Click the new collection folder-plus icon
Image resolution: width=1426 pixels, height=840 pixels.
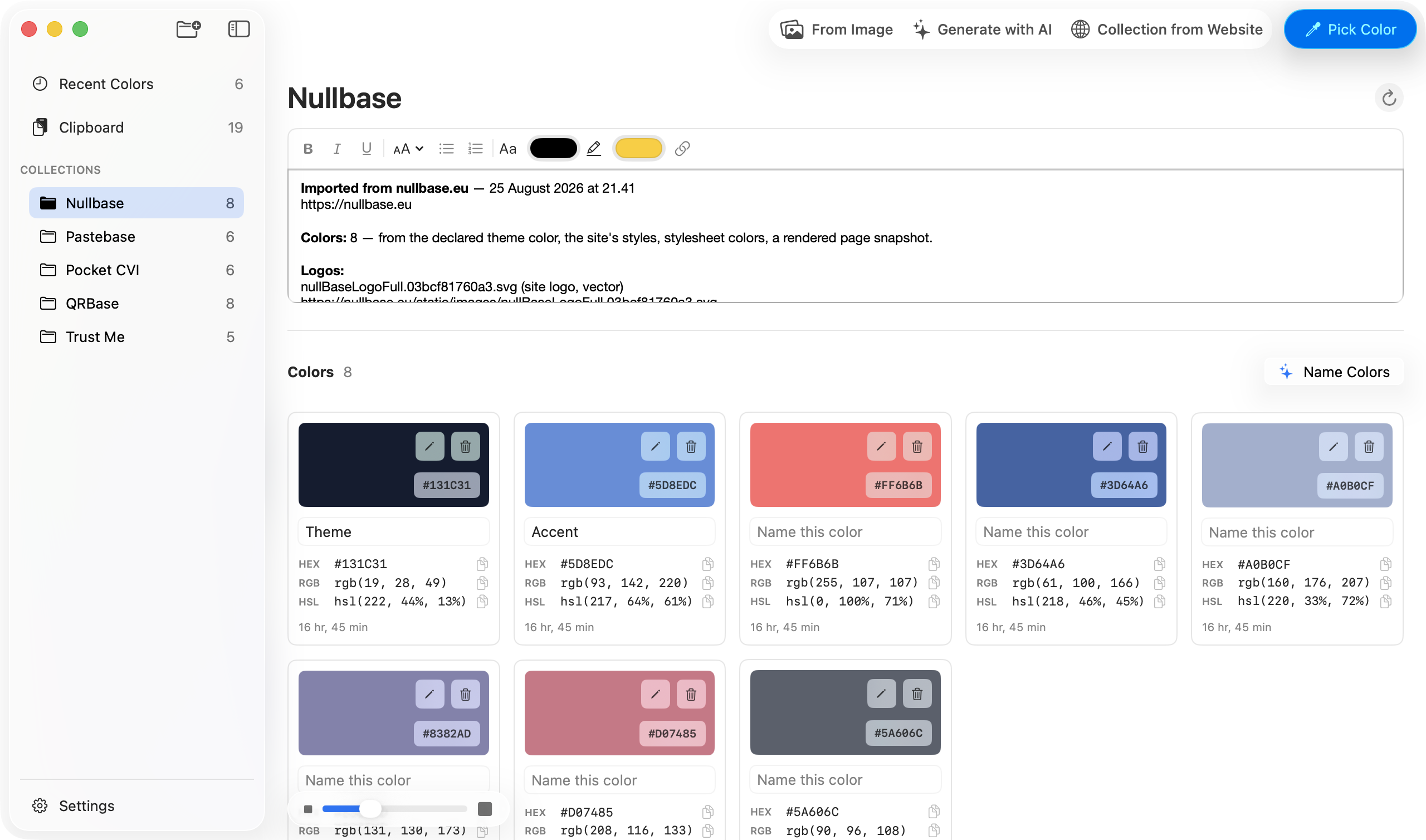(188, 29)
